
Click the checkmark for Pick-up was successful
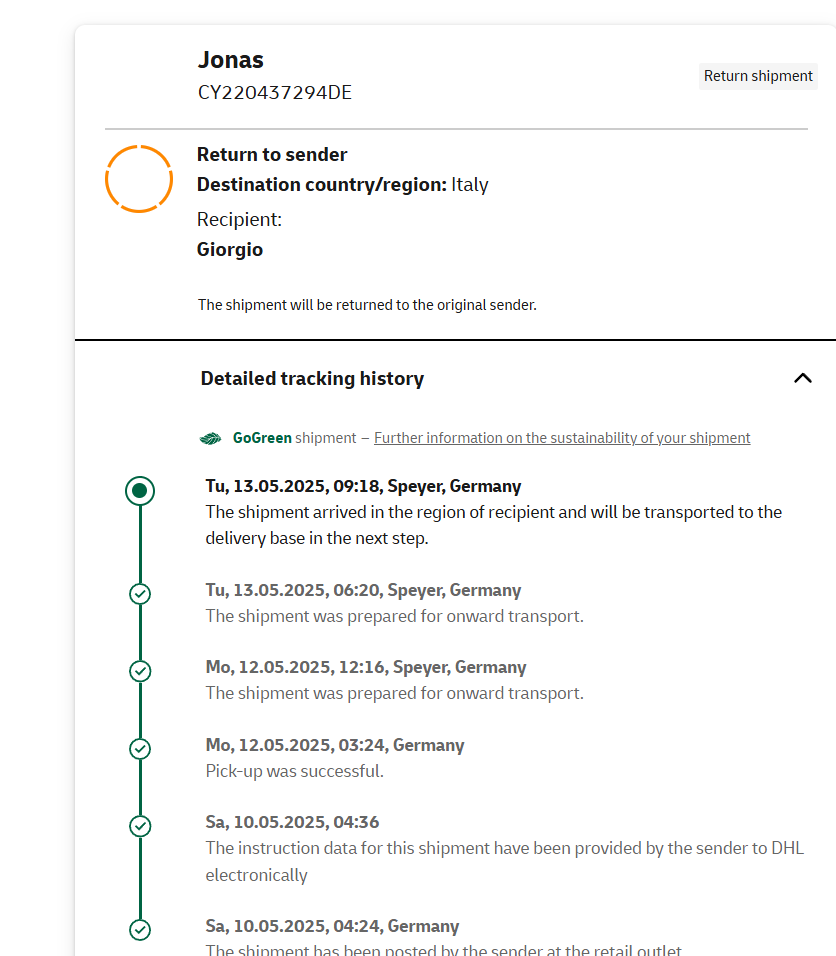pyautogui.click(x=140, y=749)
